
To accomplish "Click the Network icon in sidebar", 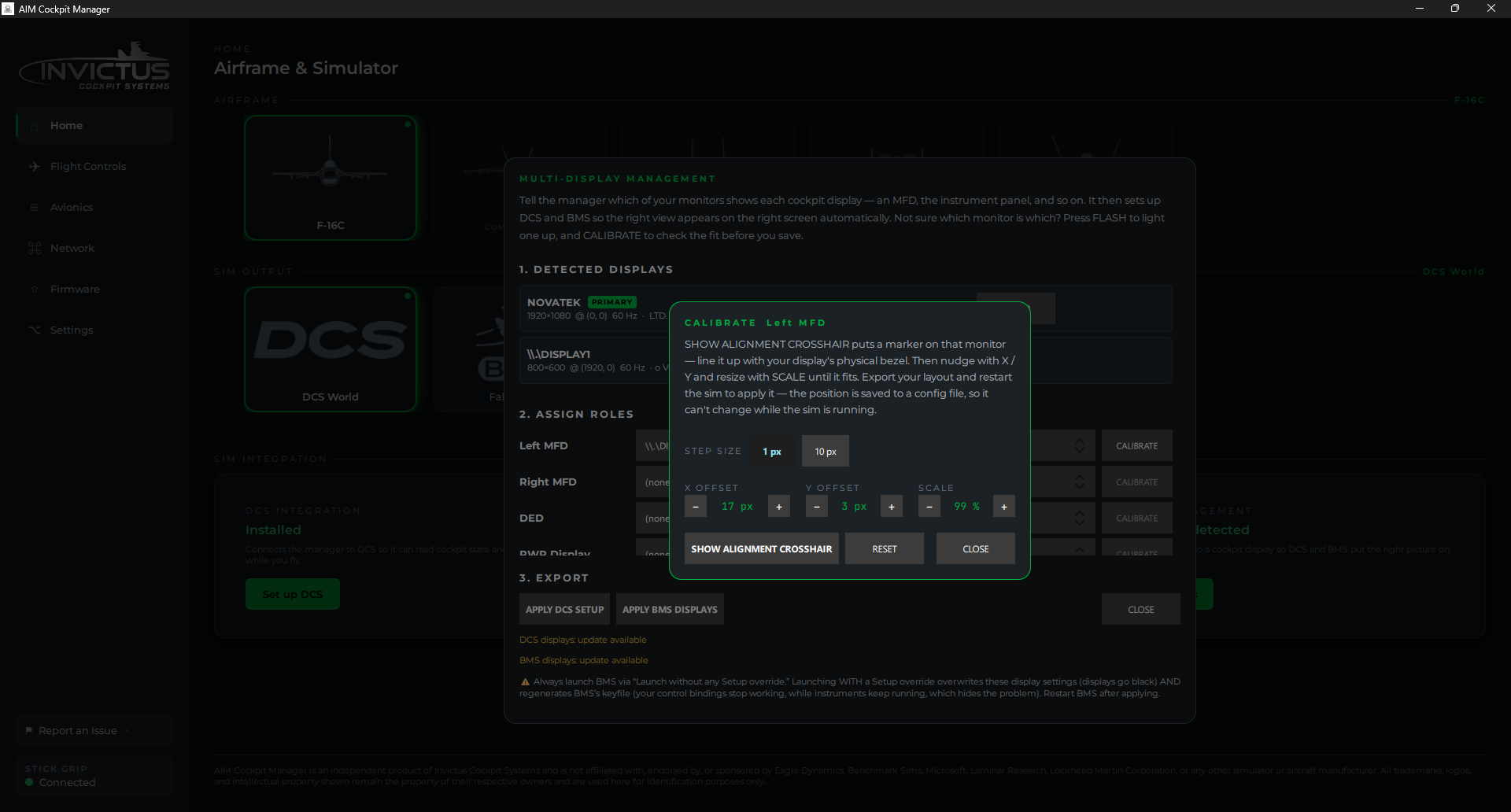I will click(35, 248).
